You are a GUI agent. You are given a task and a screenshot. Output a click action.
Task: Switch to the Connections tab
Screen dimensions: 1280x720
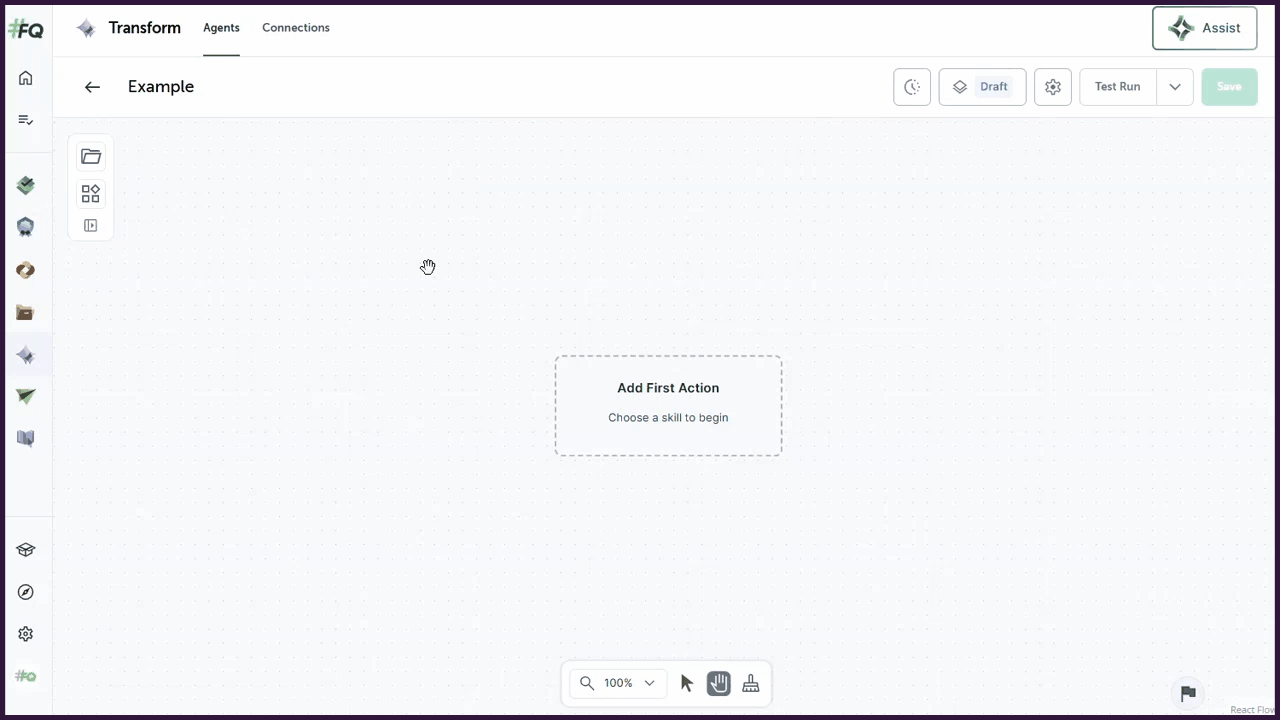[x=295, y=27]
